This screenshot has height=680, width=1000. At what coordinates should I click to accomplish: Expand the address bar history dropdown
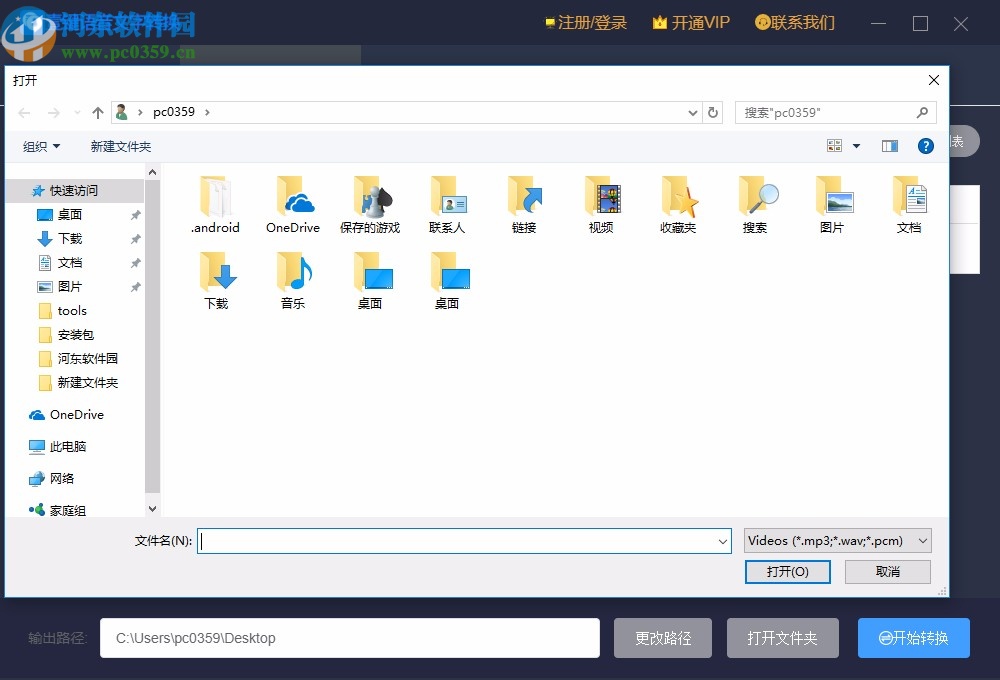coord(693,113)
